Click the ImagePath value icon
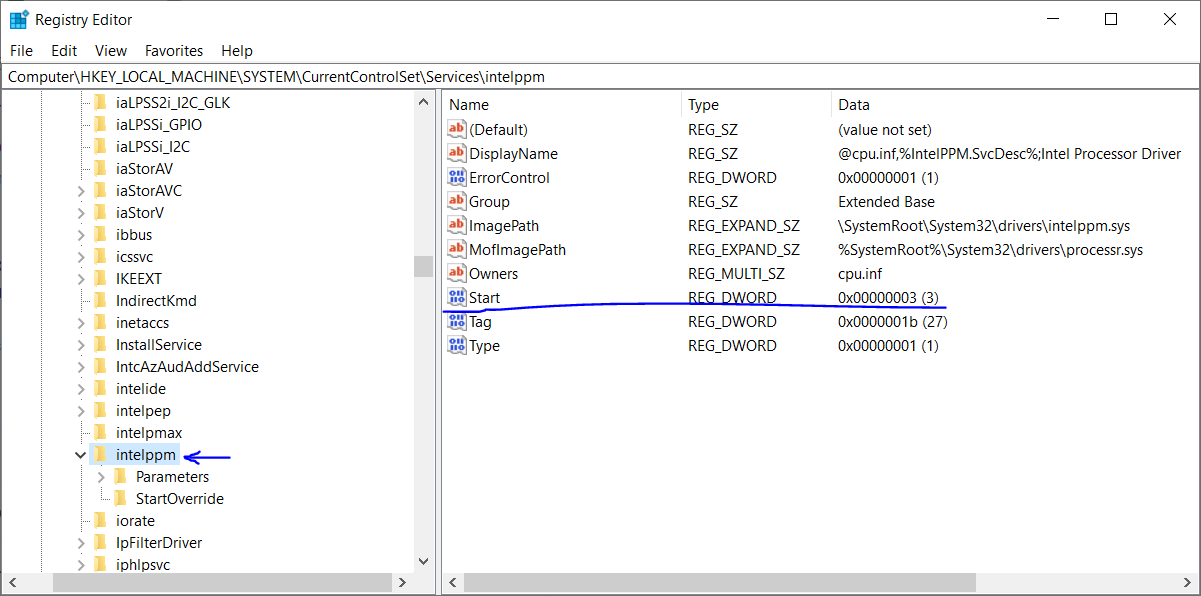This screenshot has height=596, width=1201. (456, 225)
